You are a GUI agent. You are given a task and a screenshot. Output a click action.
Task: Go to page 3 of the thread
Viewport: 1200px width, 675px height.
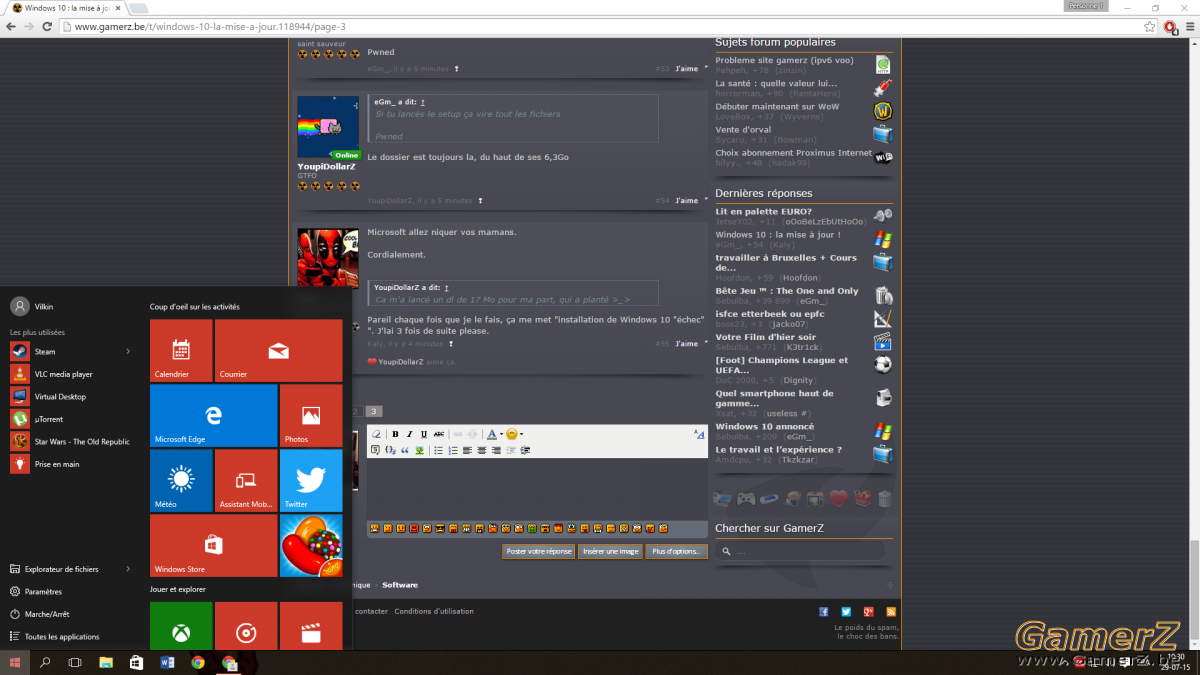point(373,411)
